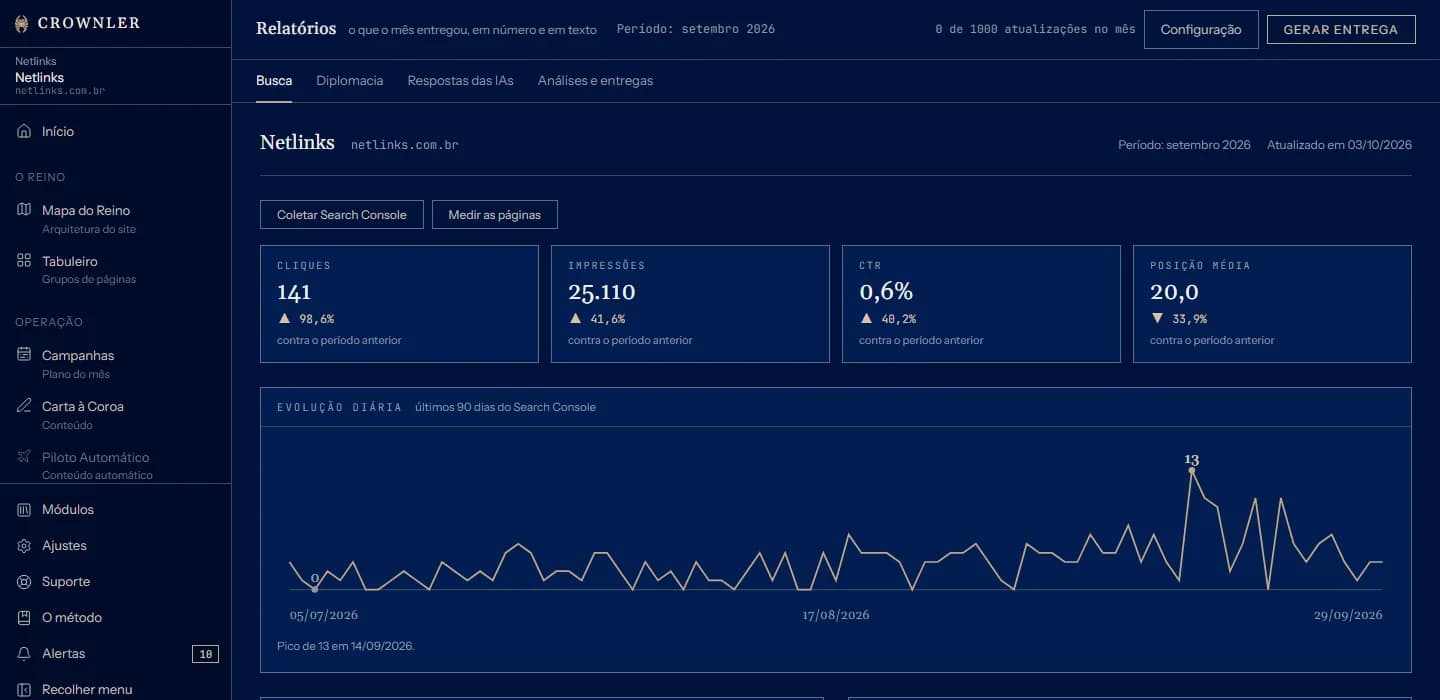Screen dimensions: 1440x700
Task: Click Recolher menu to collapse sidebar
Action: click(x=115, y=689)
